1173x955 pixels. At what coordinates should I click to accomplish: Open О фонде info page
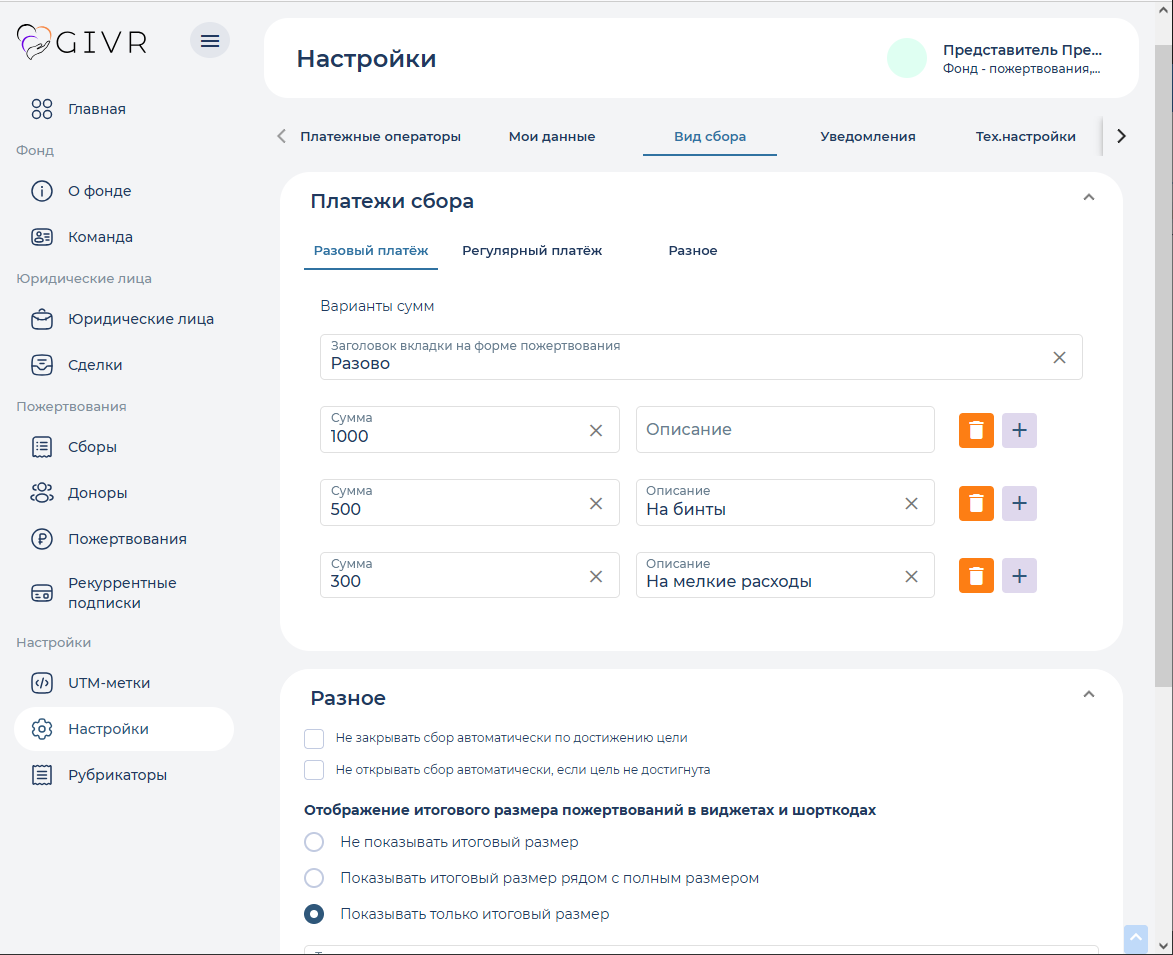[x=99, y=191]
